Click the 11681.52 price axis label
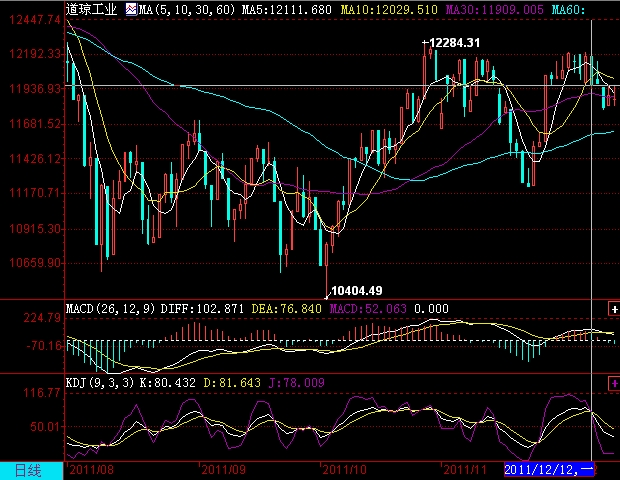The width and height of the screenshot is (620, 480). (x=35, y=124)
